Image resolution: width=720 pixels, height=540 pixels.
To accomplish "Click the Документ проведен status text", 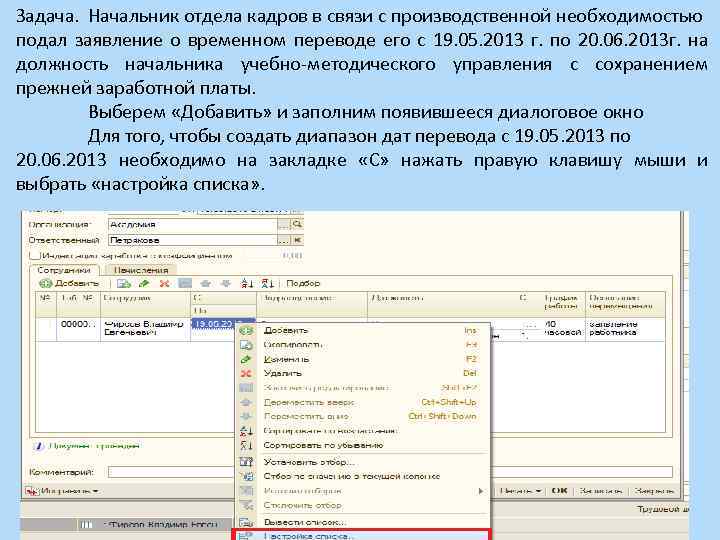I will [x=93, y=446].
